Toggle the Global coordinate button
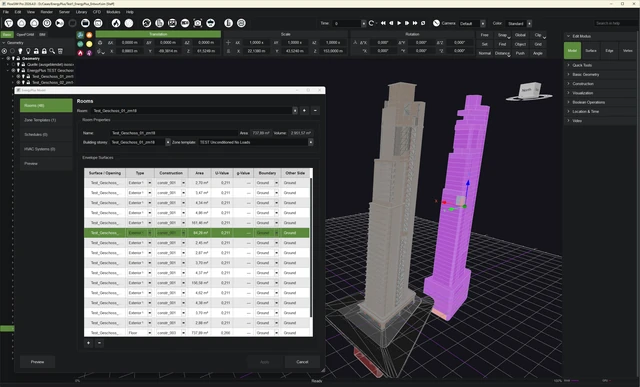The width and height of the screenshot is (640, 387). tap(520, 35)
